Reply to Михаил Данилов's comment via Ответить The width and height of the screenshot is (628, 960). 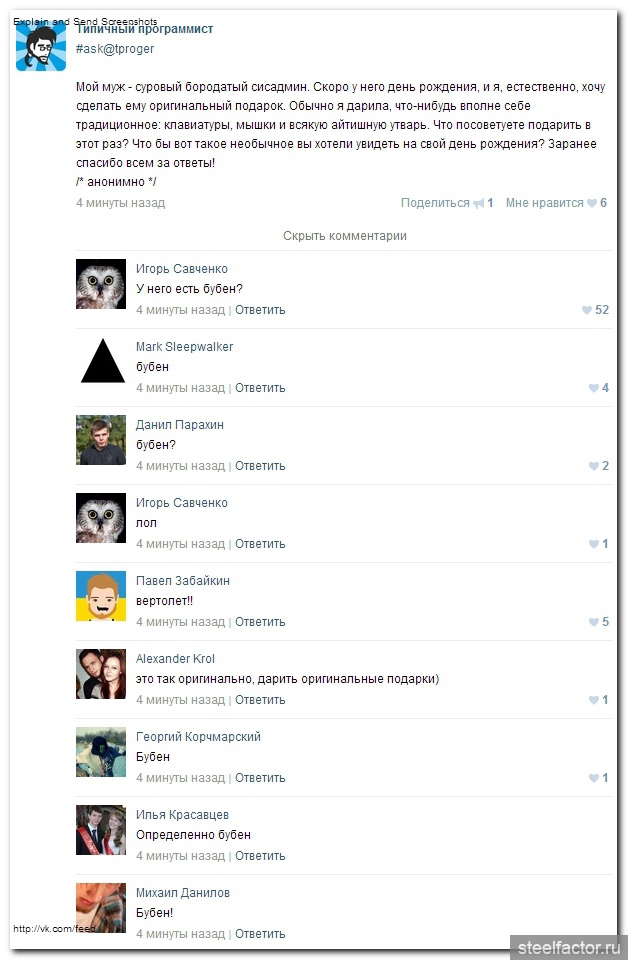(260, 934)
